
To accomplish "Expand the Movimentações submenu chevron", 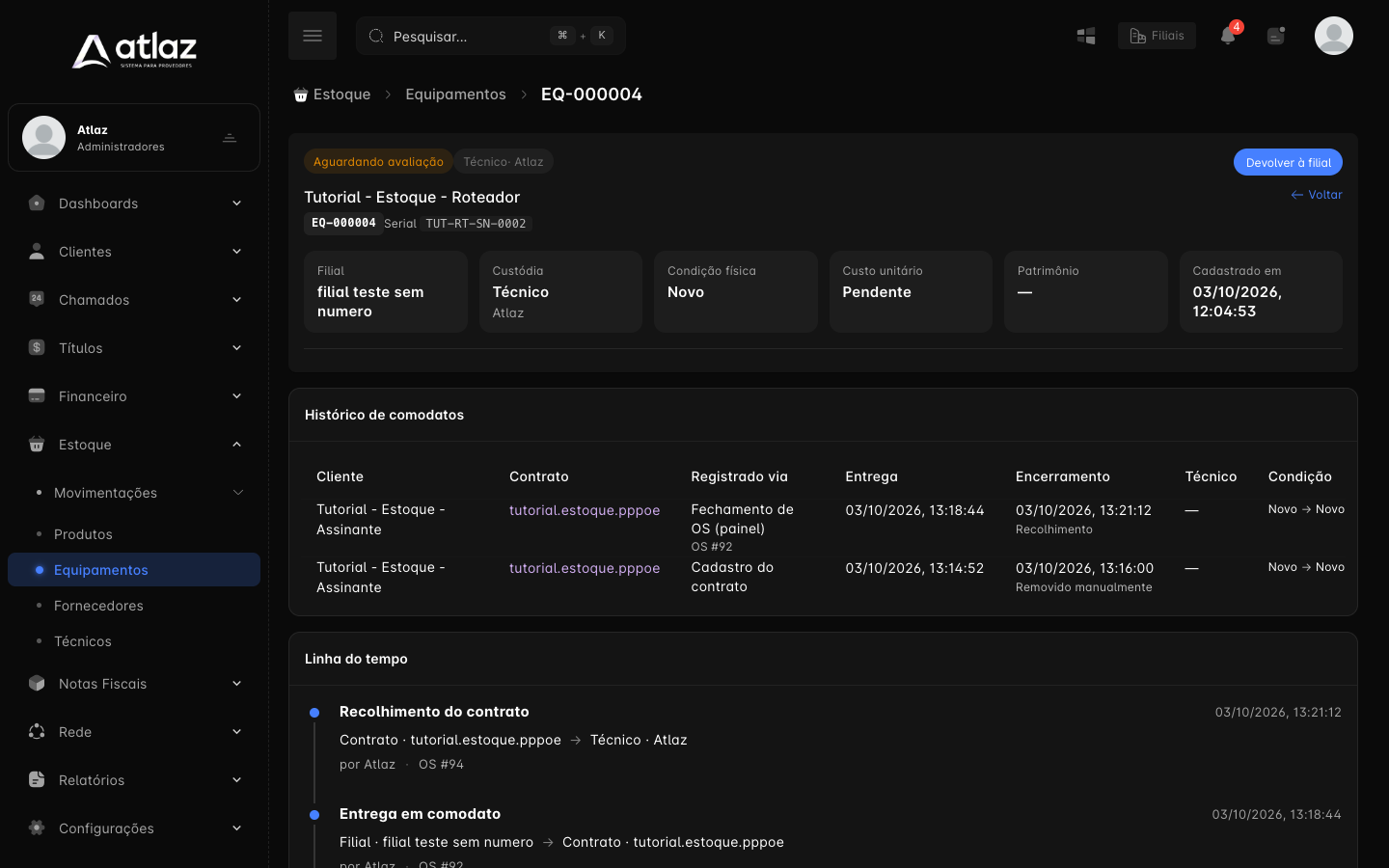I will click(x=238, y=493).
